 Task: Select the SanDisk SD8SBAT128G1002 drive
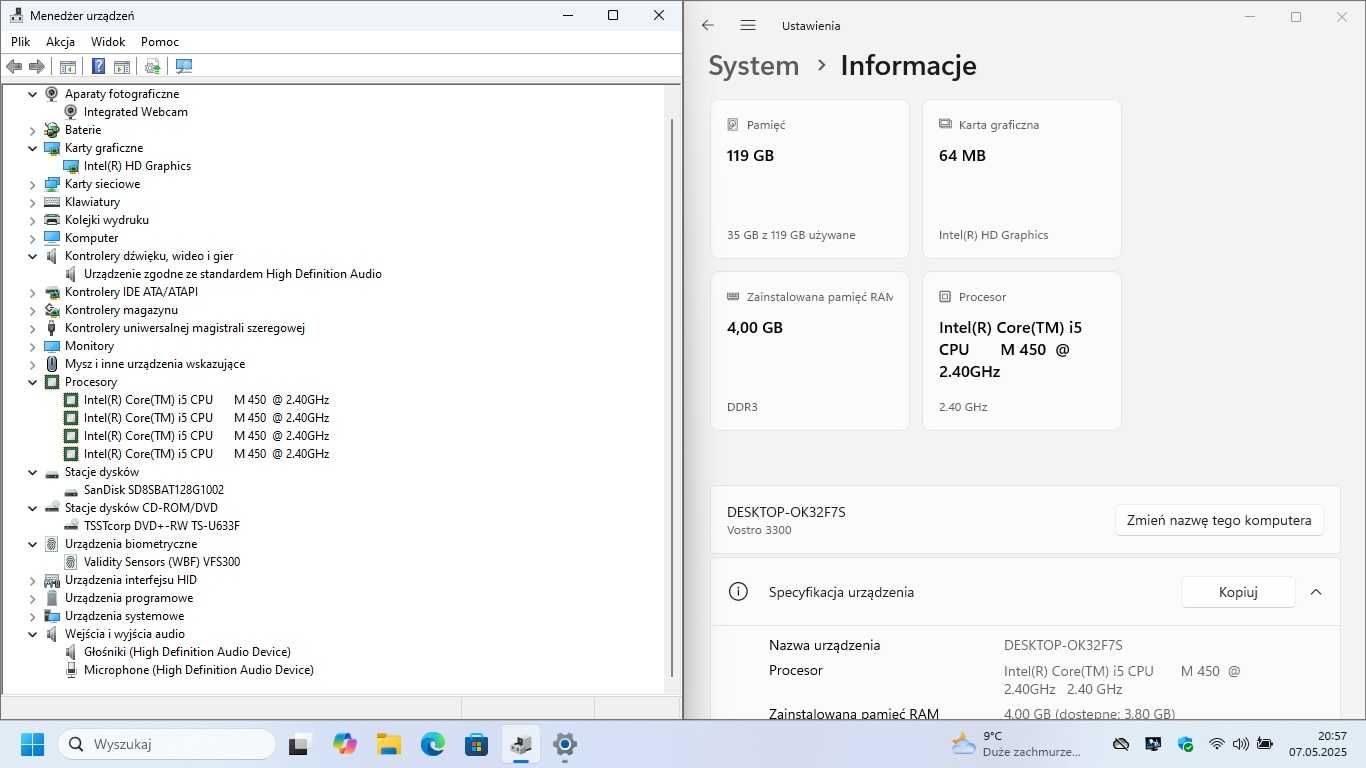click(x=153, y=490)
